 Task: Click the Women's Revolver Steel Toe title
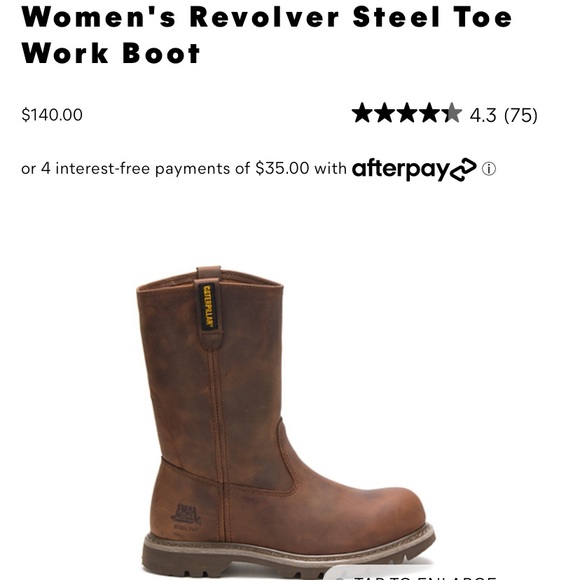coord(266,35)
